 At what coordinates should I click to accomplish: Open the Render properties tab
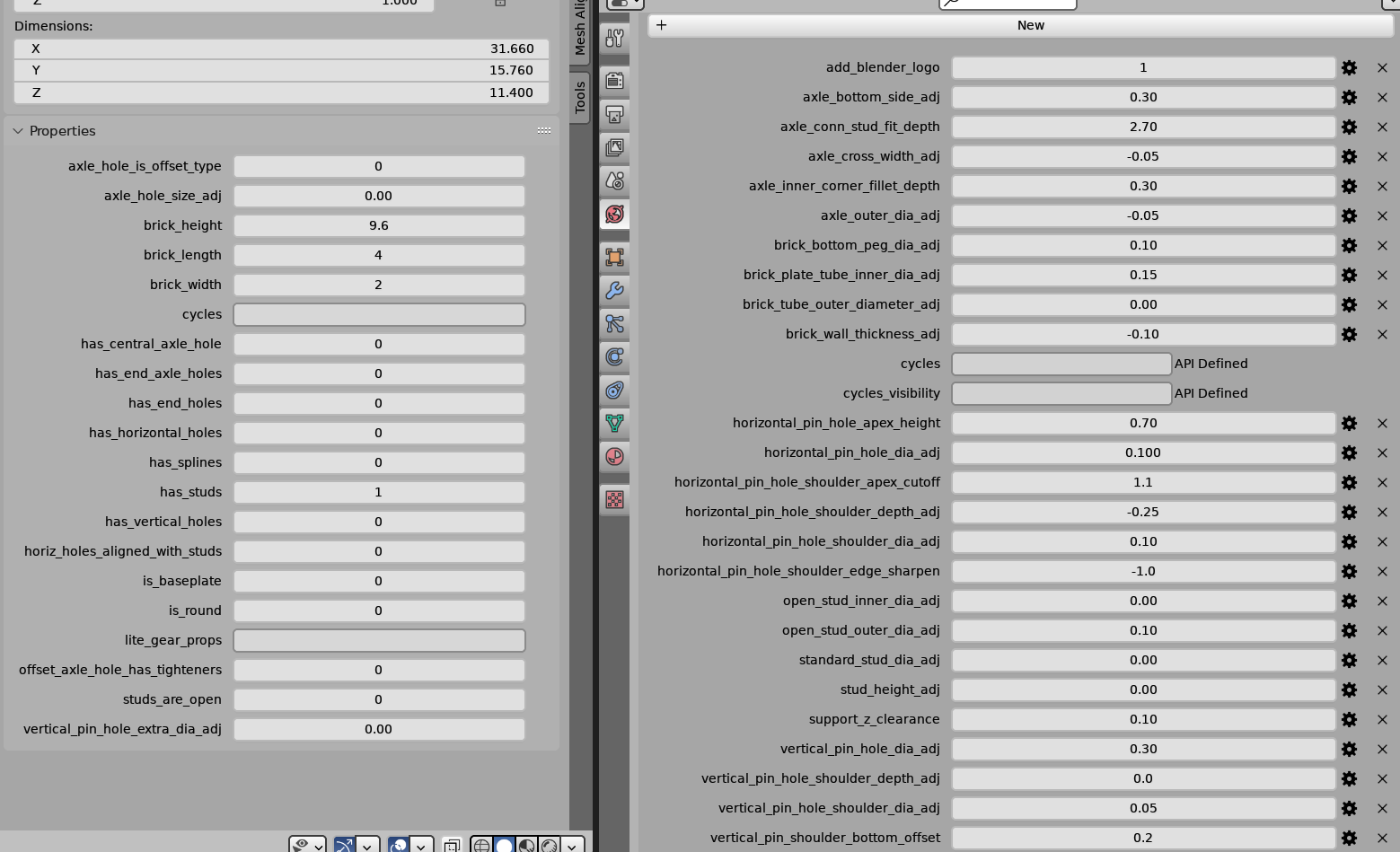coord(614,81)
